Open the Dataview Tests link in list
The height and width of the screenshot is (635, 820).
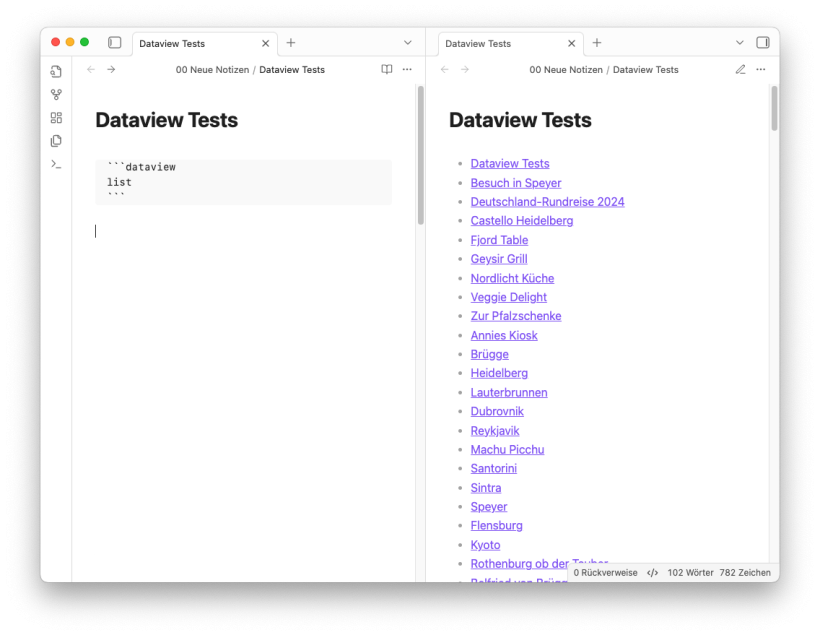tap(510, 164)
